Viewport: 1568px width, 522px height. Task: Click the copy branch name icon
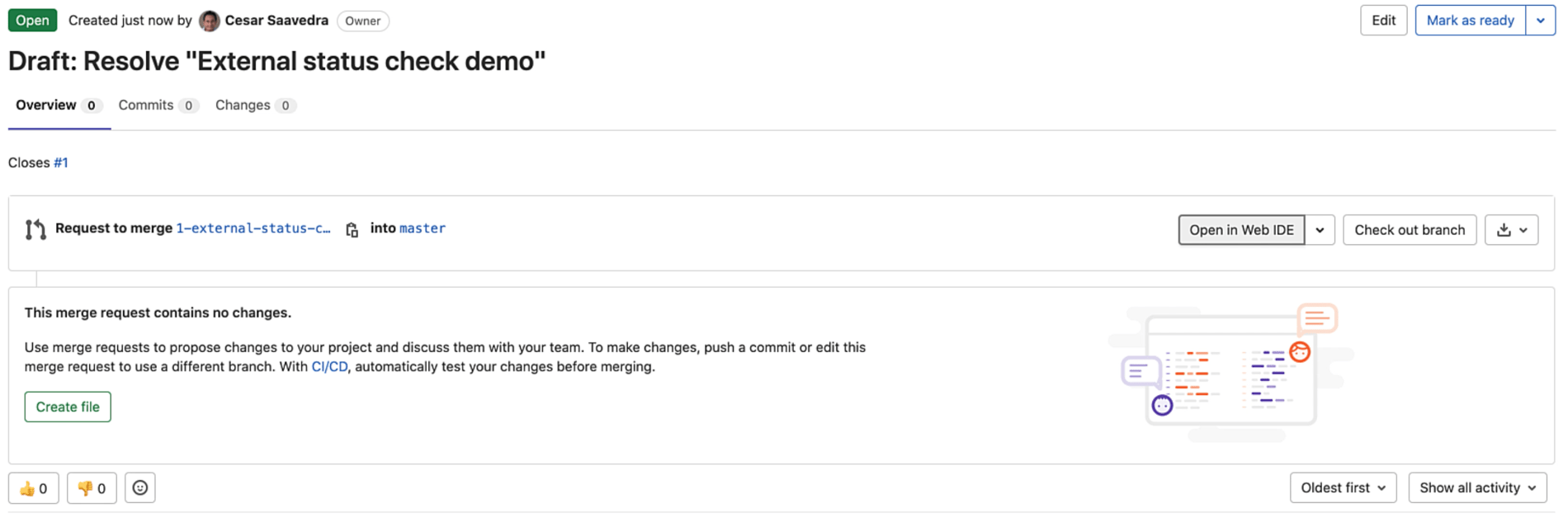click(352, 230)
